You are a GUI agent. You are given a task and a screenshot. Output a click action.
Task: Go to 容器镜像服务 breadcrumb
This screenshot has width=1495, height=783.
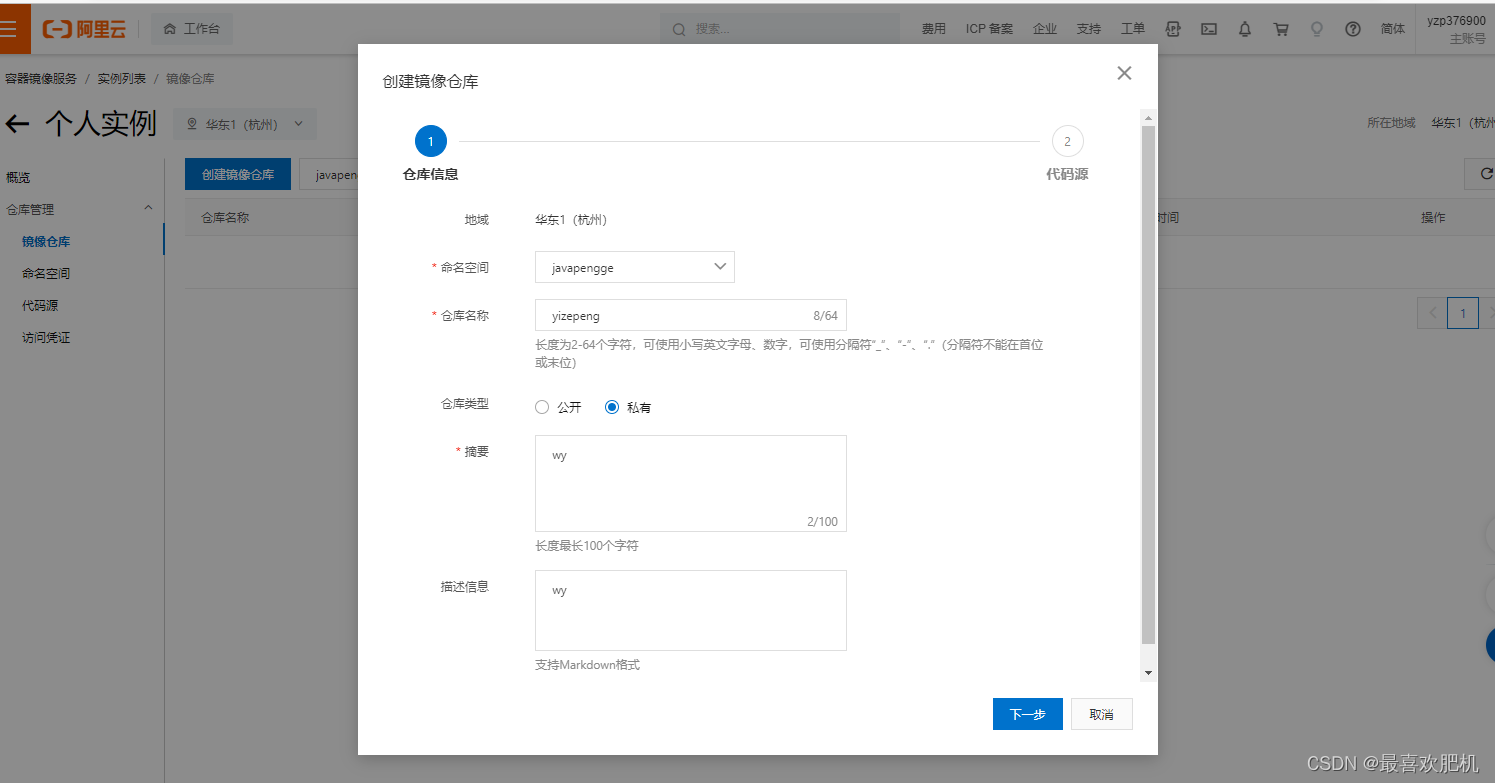tap(41, 78)
